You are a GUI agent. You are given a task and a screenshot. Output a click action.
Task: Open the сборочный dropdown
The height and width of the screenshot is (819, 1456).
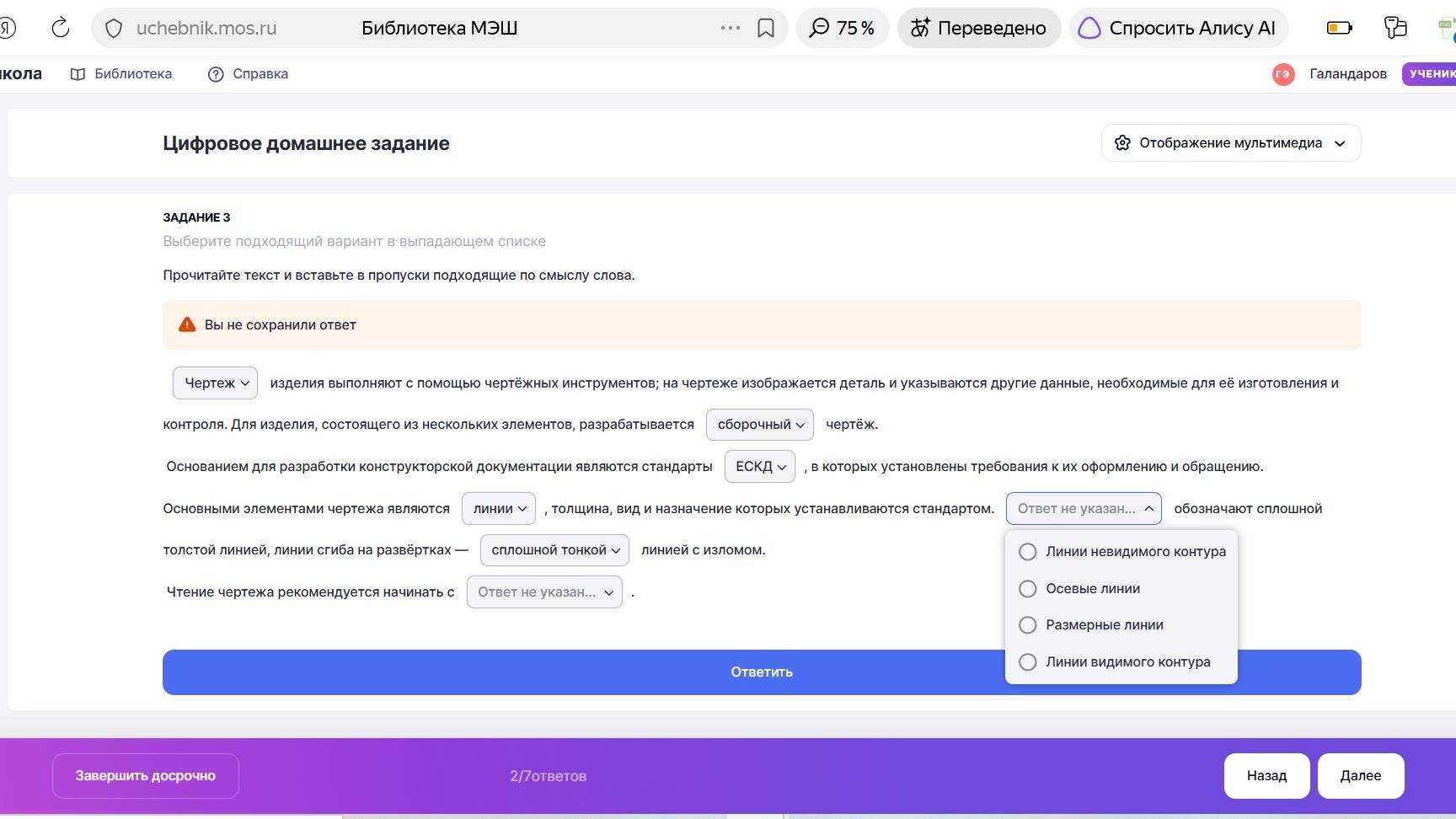760,425
